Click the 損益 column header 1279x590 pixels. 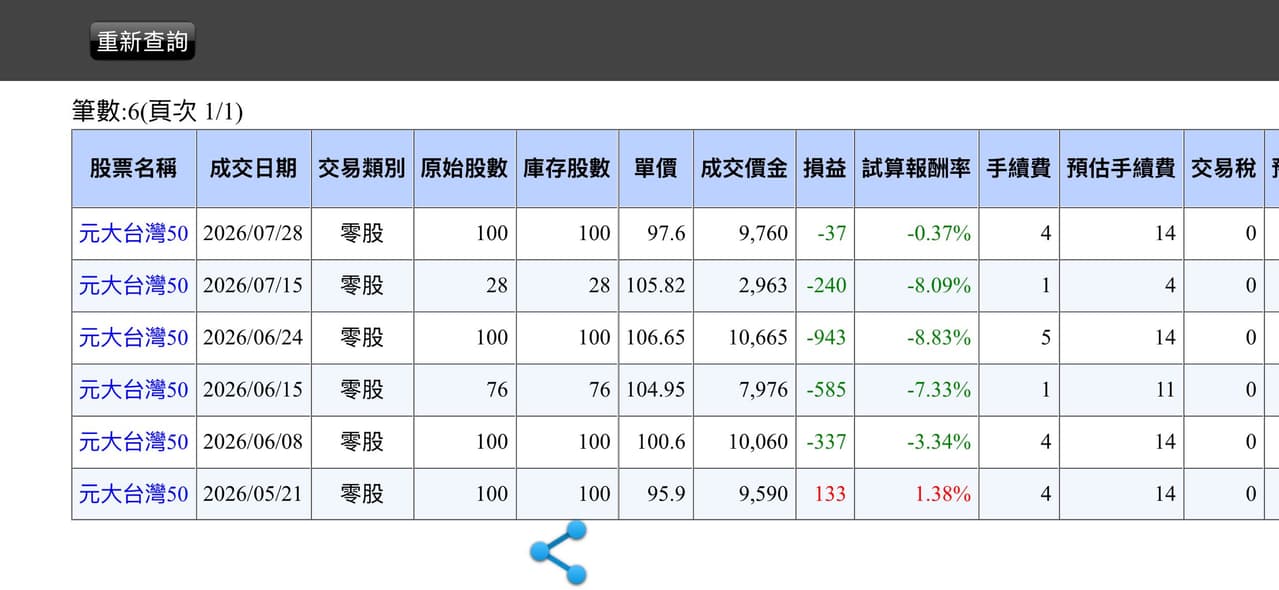coord(825,169)
